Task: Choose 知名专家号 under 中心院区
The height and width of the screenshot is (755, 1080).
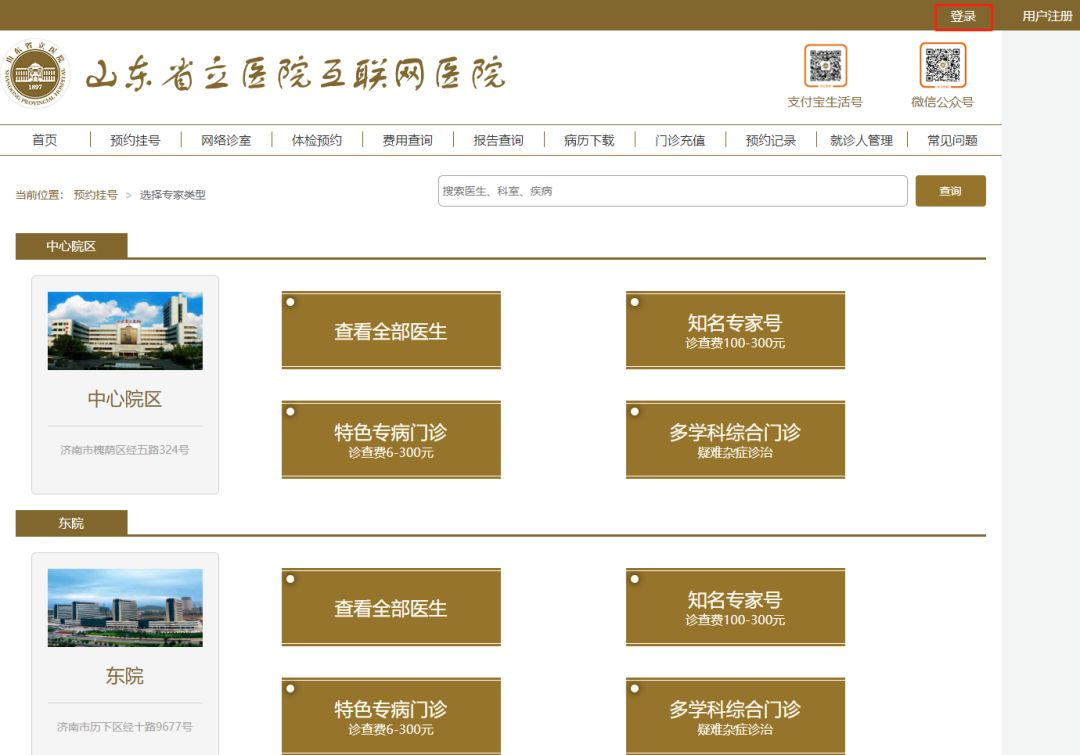Action: pos(735,331)
